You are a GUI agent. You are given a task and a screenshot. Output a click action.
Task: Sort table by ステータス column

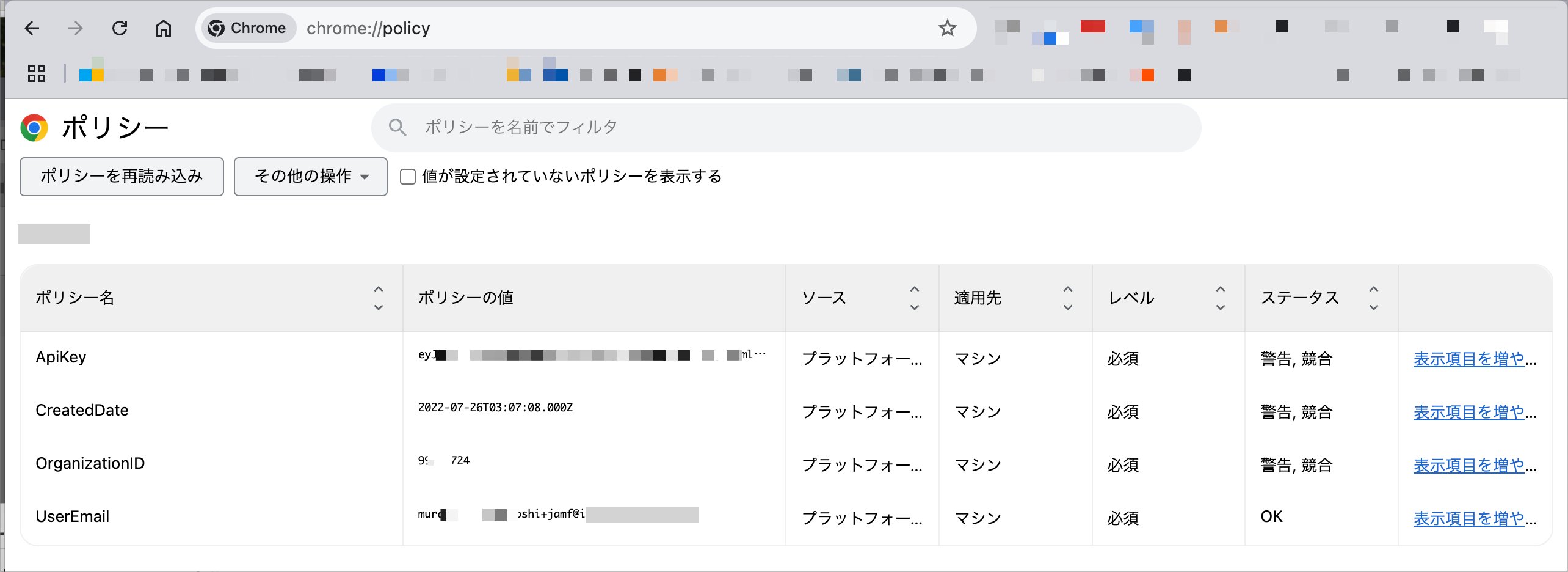1374,298
